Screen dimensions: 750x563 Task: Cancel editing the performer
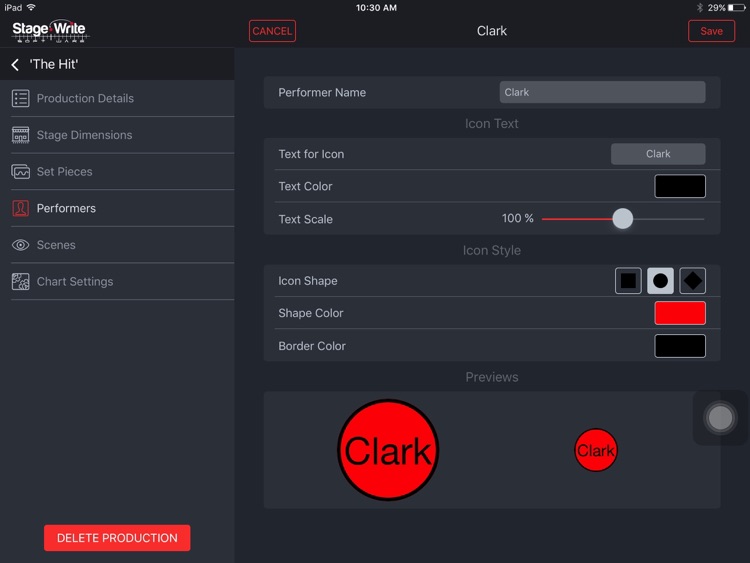point(272,31)
